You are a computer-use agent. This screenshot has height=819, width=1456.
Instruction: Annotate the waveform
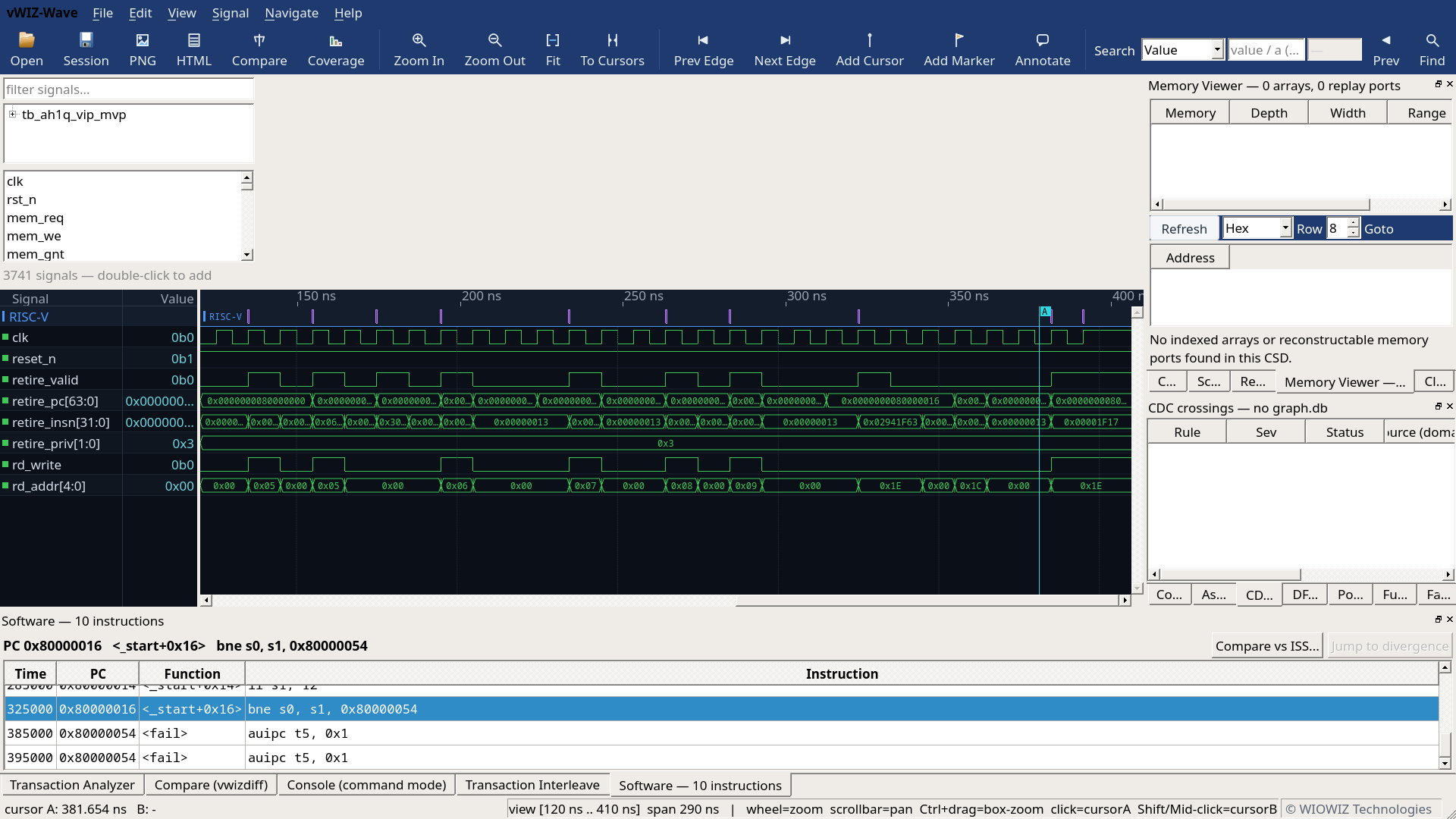pyautogui.click(x=1043, y=50)
